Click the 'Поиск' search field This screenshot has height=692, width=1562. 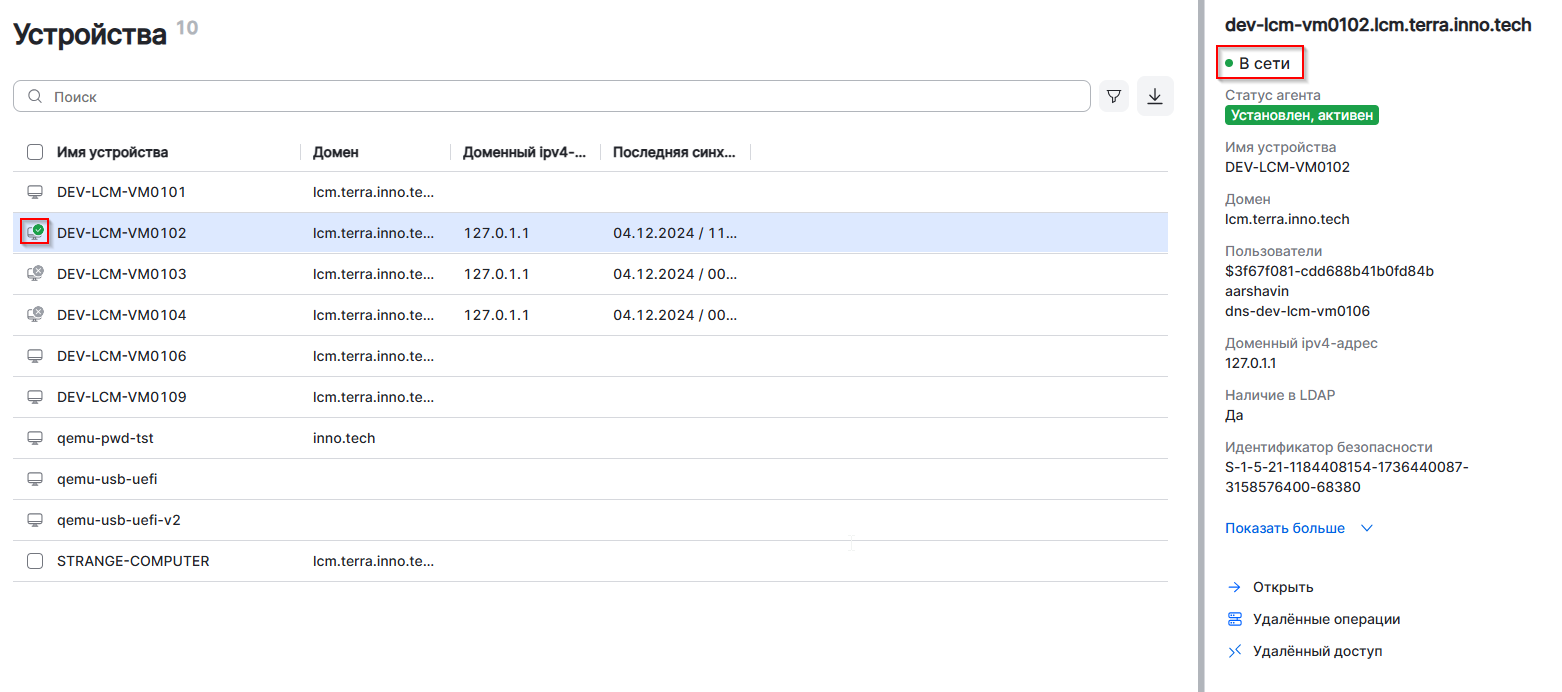[550, 97]
